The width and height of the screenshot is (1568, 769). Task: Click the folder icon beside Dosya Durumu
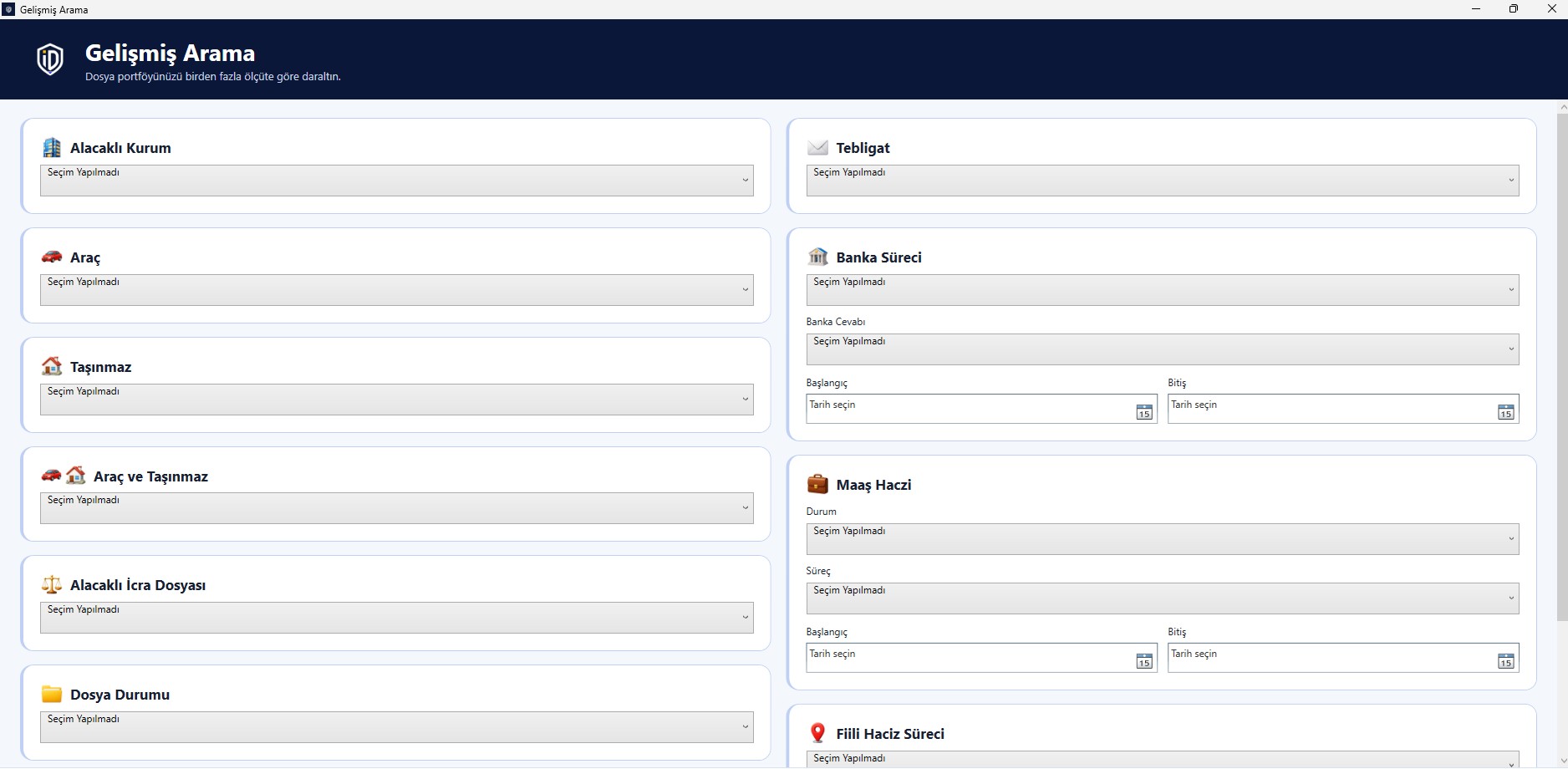click(52, 694)
